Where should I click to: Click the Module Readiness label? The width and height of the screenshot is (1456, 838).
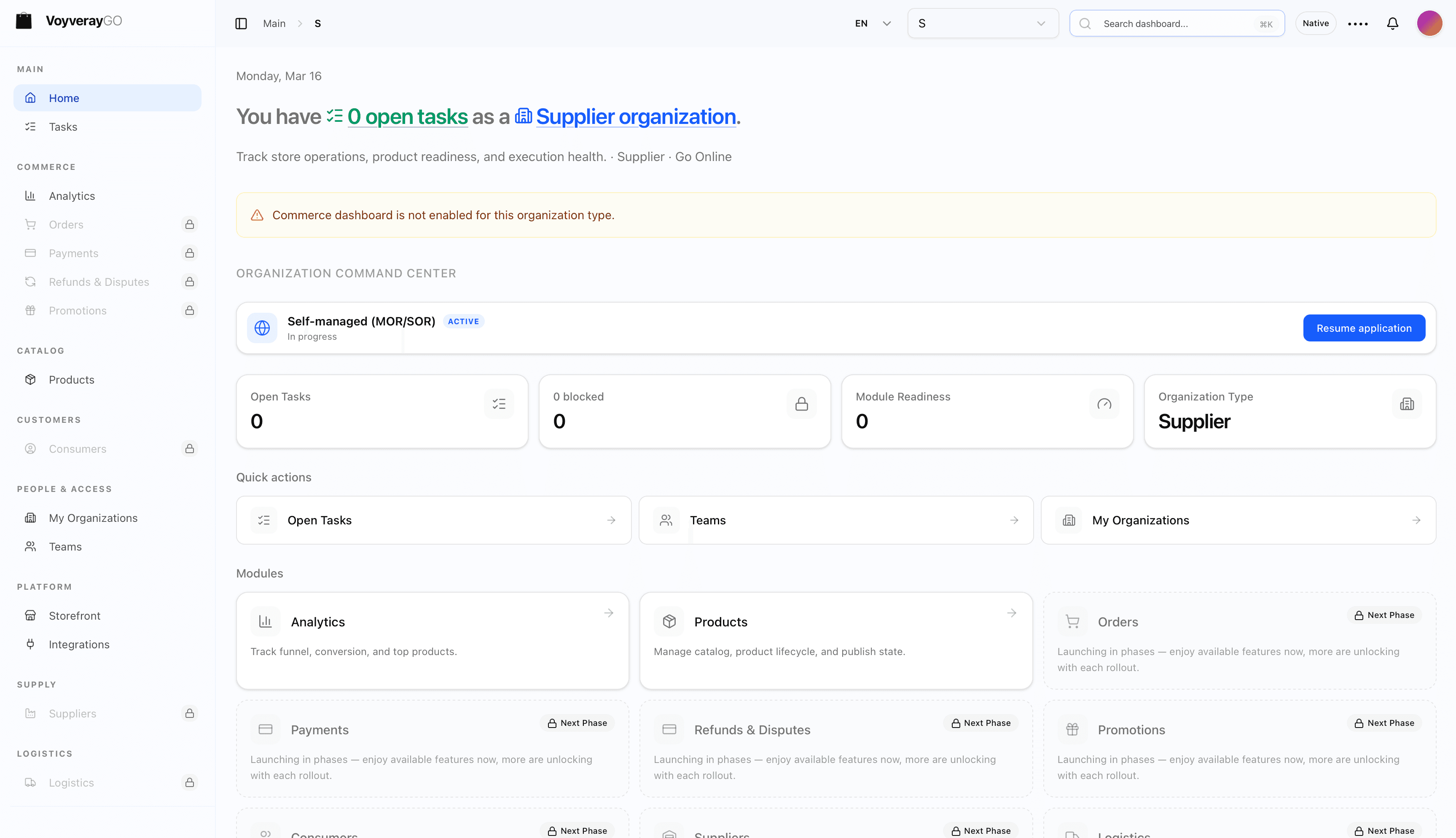[x=903, y=397]
